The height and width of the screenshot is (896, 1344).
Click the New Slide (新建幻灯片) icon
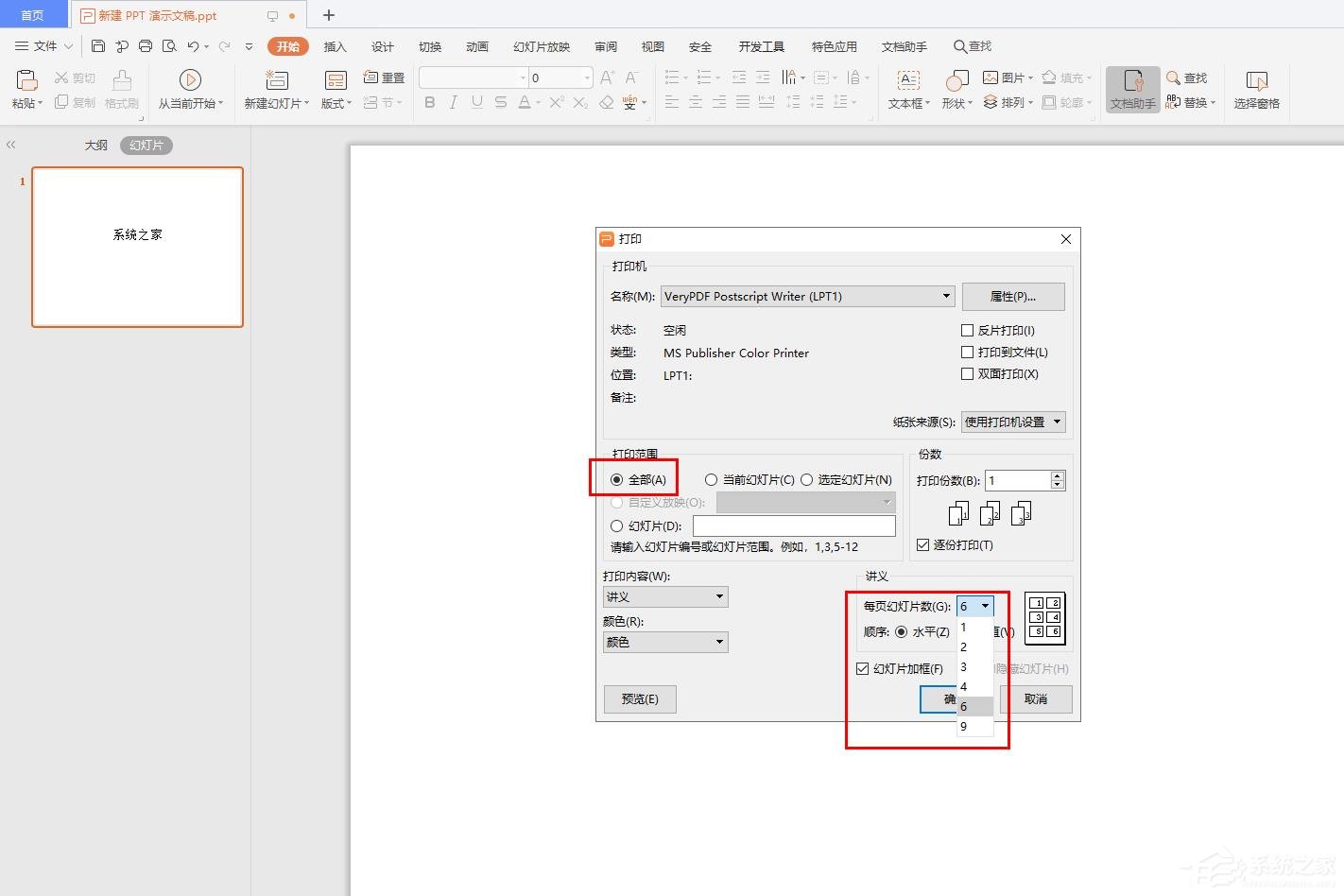[x=276, y=80]
